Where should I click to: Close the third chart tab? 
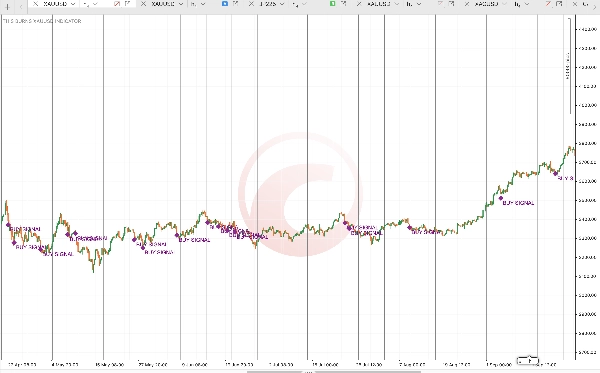[251, 4]
